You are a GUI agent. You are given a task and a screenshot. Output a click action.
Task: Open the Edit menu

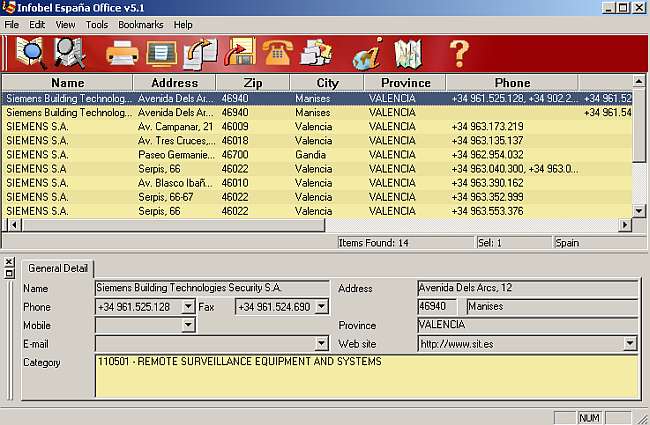tap(37, 25)
